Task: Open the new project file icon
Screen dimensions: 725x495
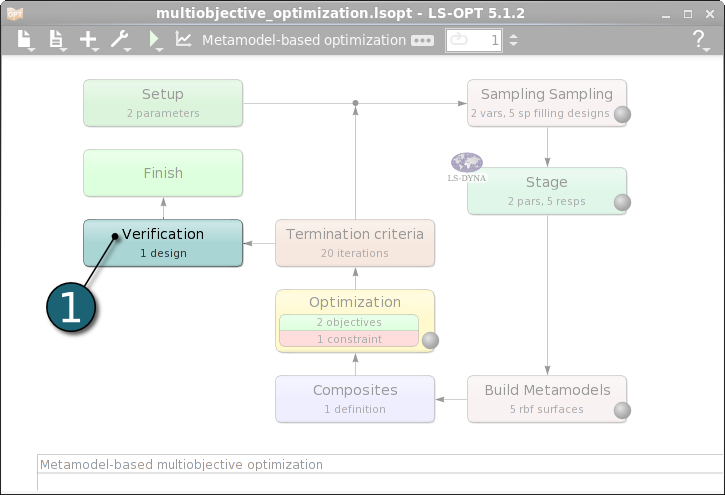Action: (x=24, y=39)
